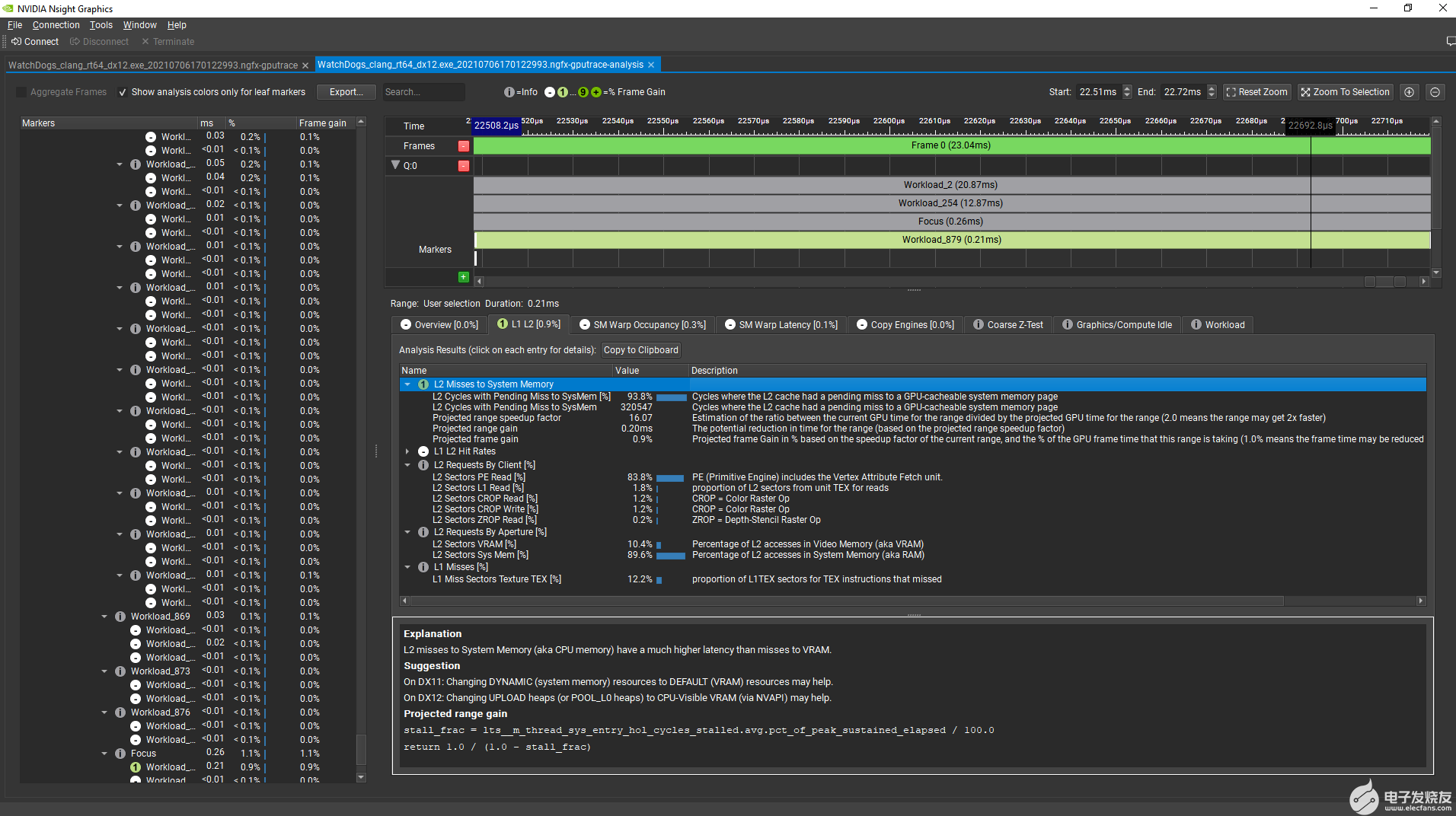Image resolution: width=1456 pixels, height=816 pixels.
Task: Click markers list scroll down arrow
Action: [x=362, y=778]
